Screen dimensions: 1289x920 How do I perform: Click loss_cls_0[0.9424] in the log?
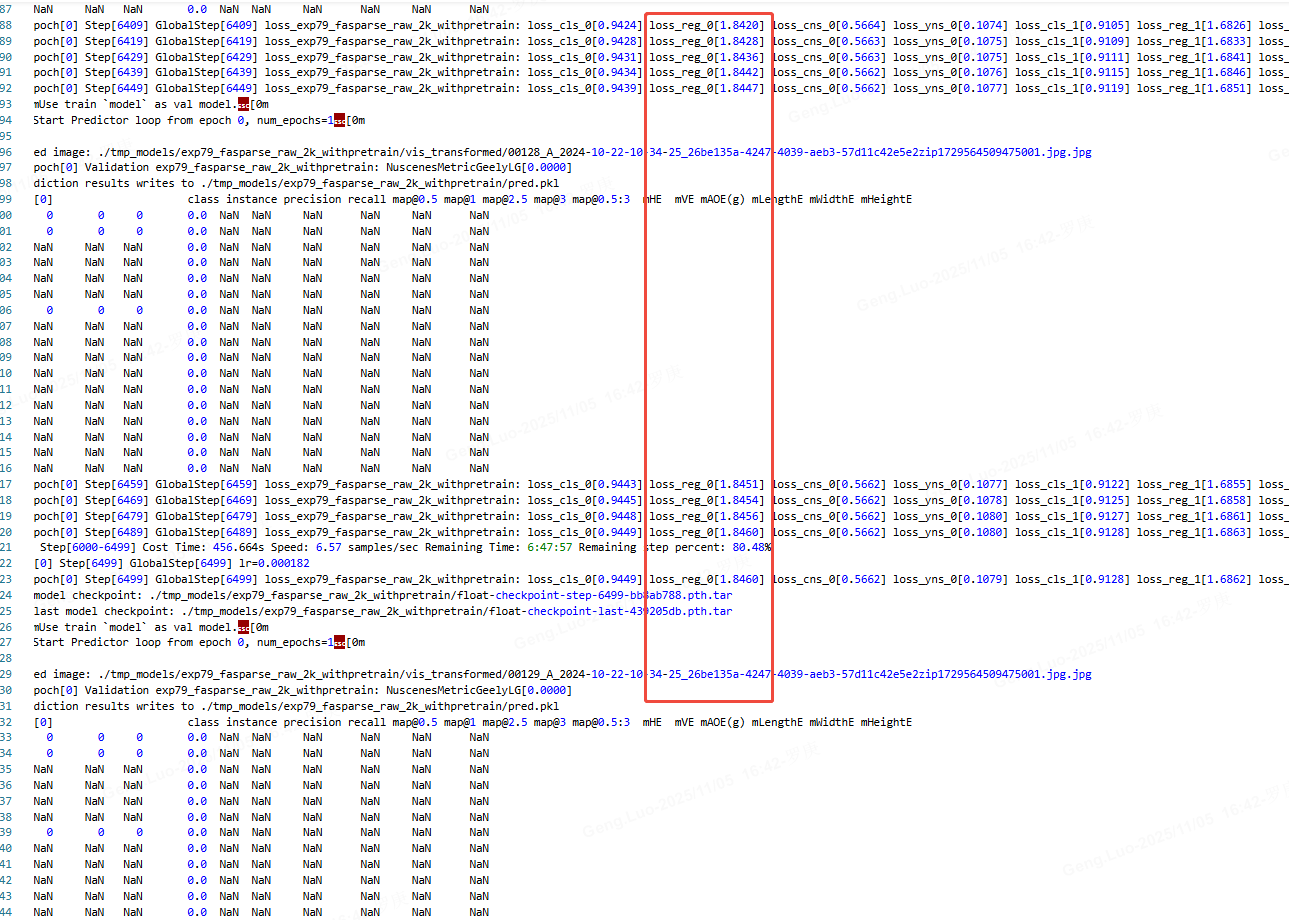click(585, 25)
